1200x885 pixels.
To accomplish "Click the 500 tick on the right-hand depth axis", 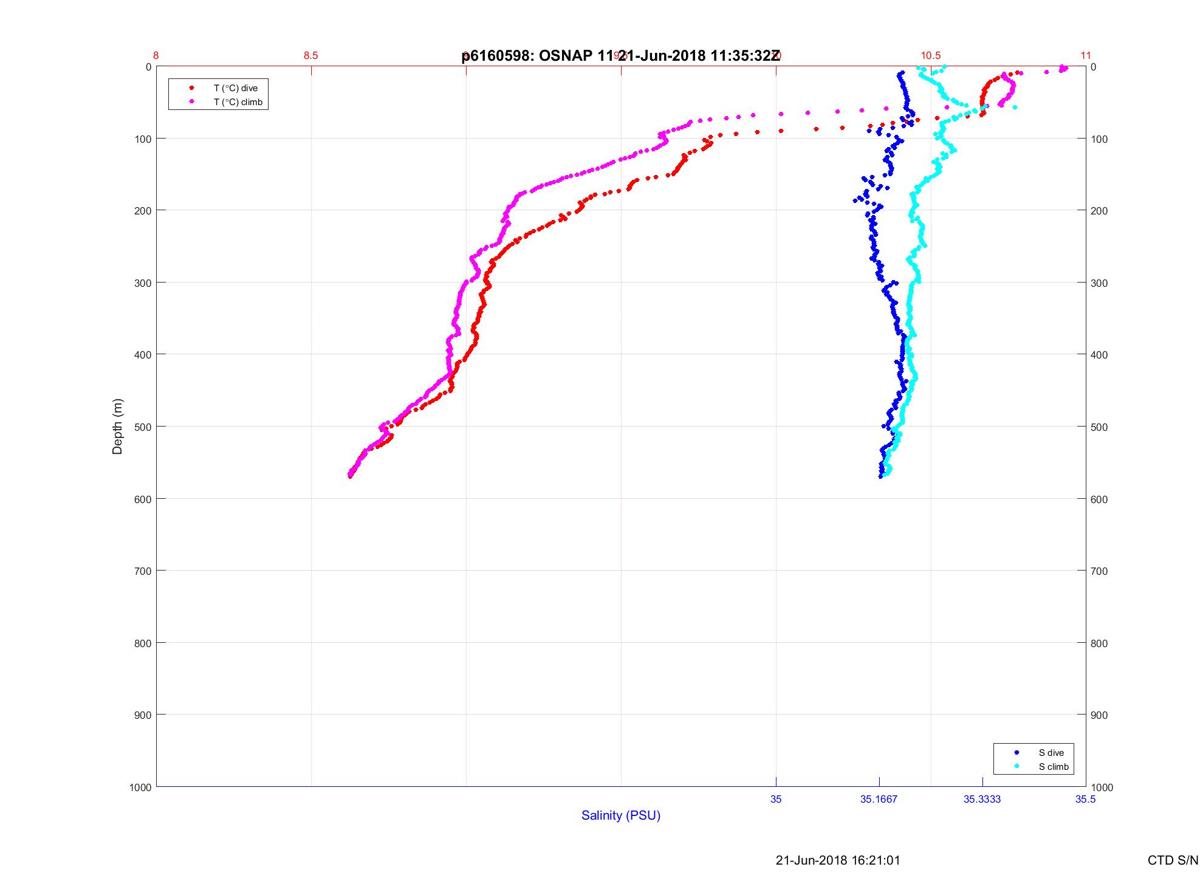I will pyautogui.click(x=1100, y=427).
